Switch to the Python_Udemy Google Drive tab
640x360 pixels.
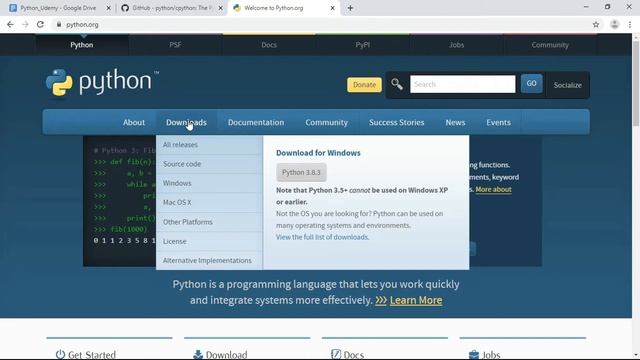[57, 8]
